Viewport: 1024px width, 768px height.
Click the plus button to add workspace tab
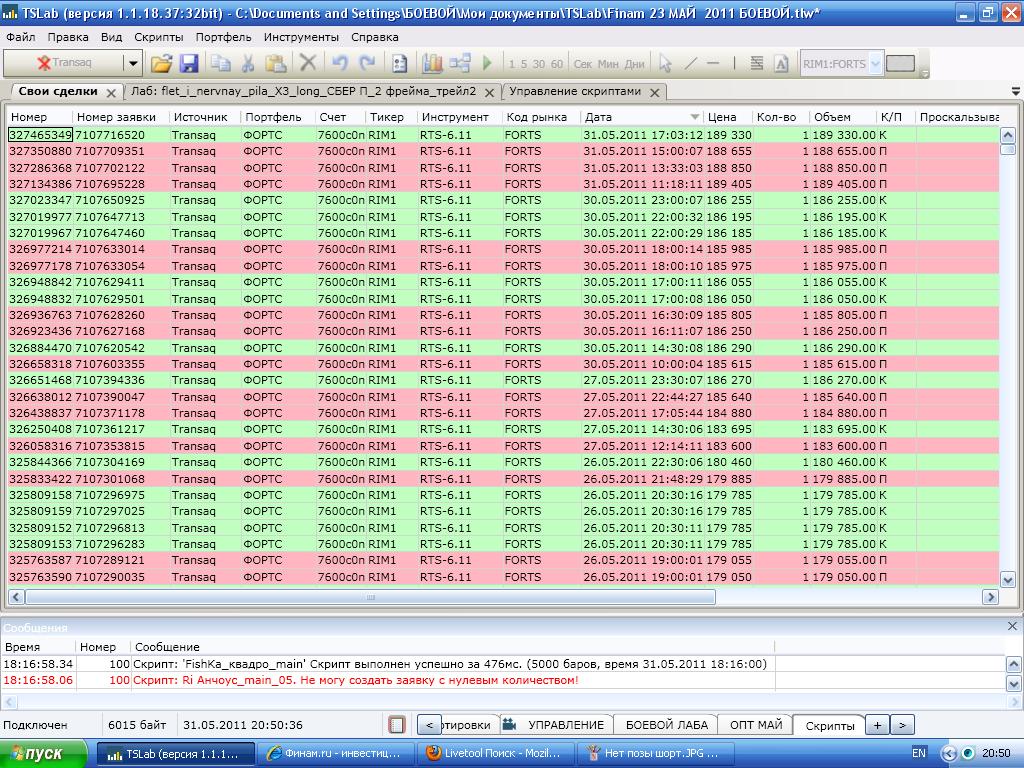pyautogui.click(x=876, y=725)
